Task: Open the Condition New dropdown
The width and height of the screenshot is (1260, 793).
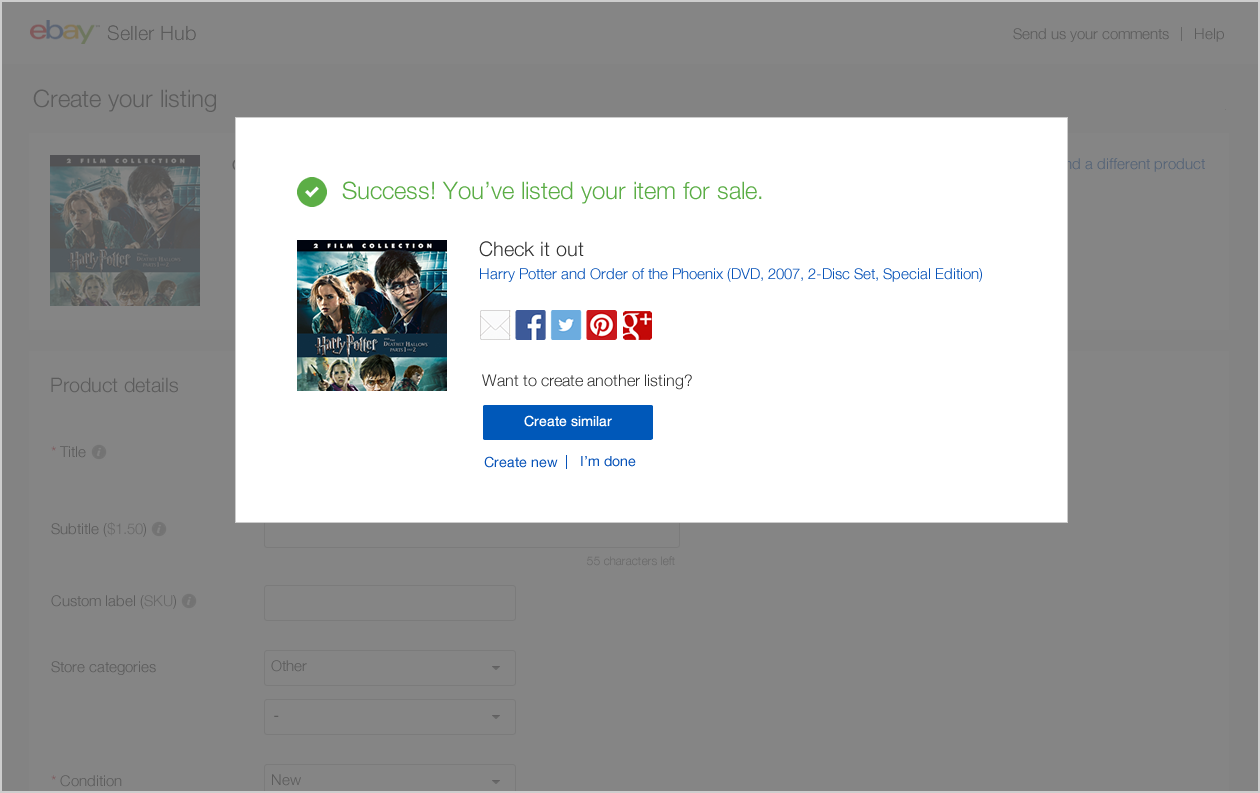Action: tap(390, 779)
